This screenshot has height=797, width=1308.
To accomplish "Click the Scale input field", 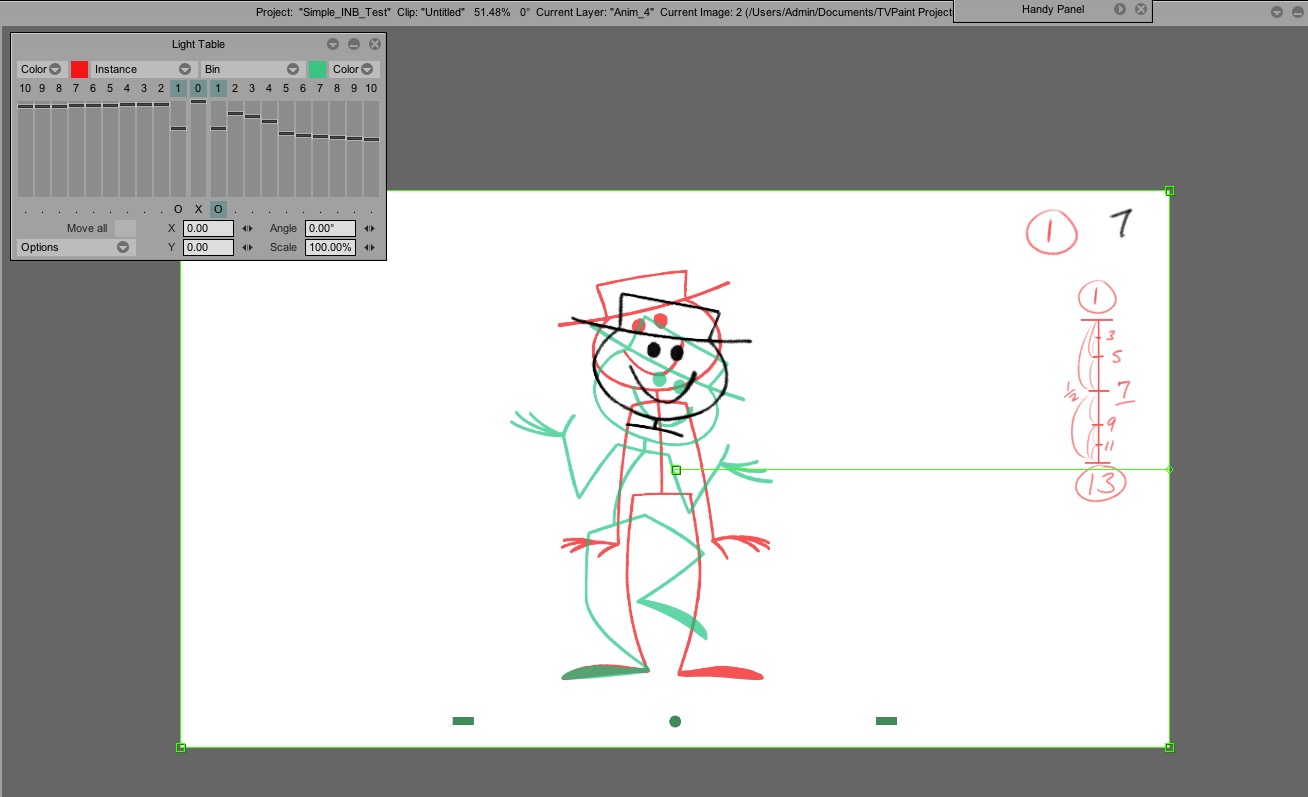I will tap(330, 247).
